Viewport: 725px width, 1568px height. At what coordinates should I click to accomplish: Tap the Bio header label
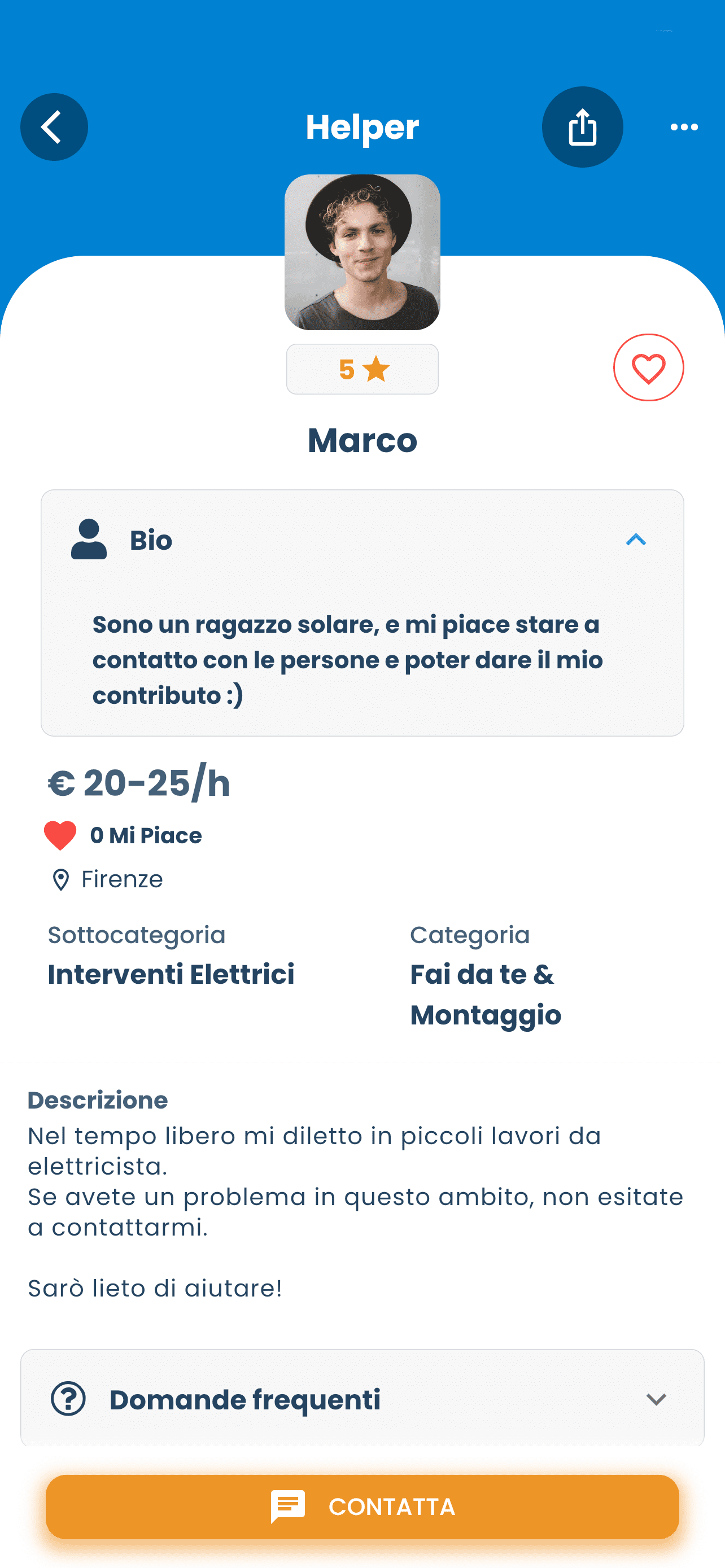point(151,541)
